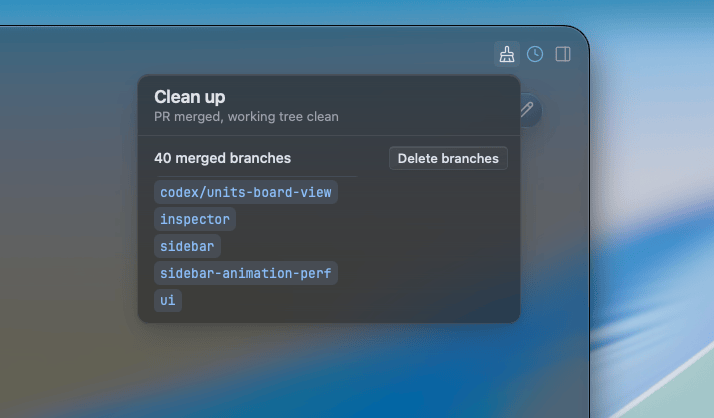The width and height of the screenshot is (714, 418).
Task: Select the sidebar branch tag
Action: [187, 246]
